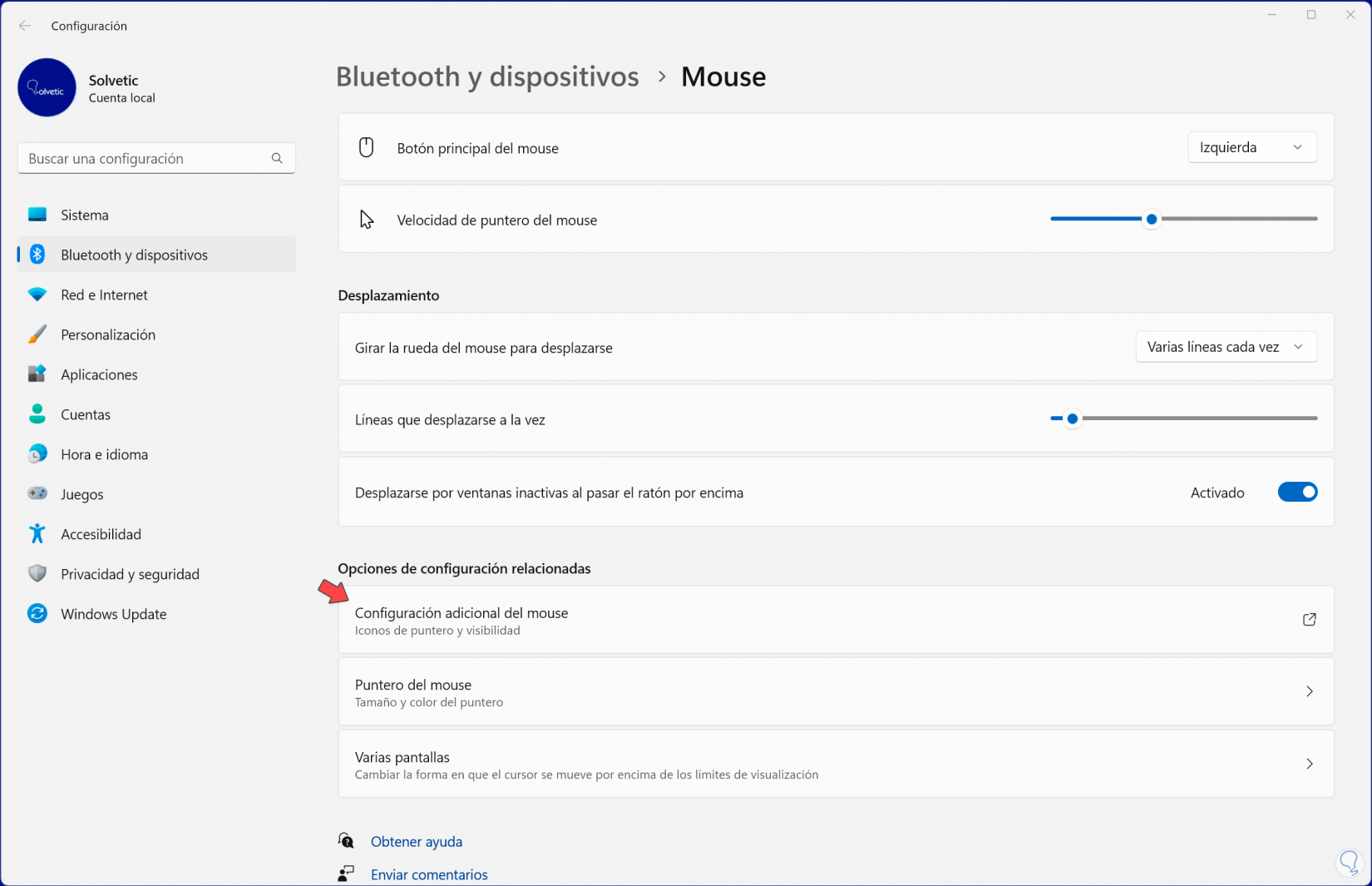Select the Accesibilidad figure icon
Viewport: 1372px width, 886px height.
(x=37, y=534)
